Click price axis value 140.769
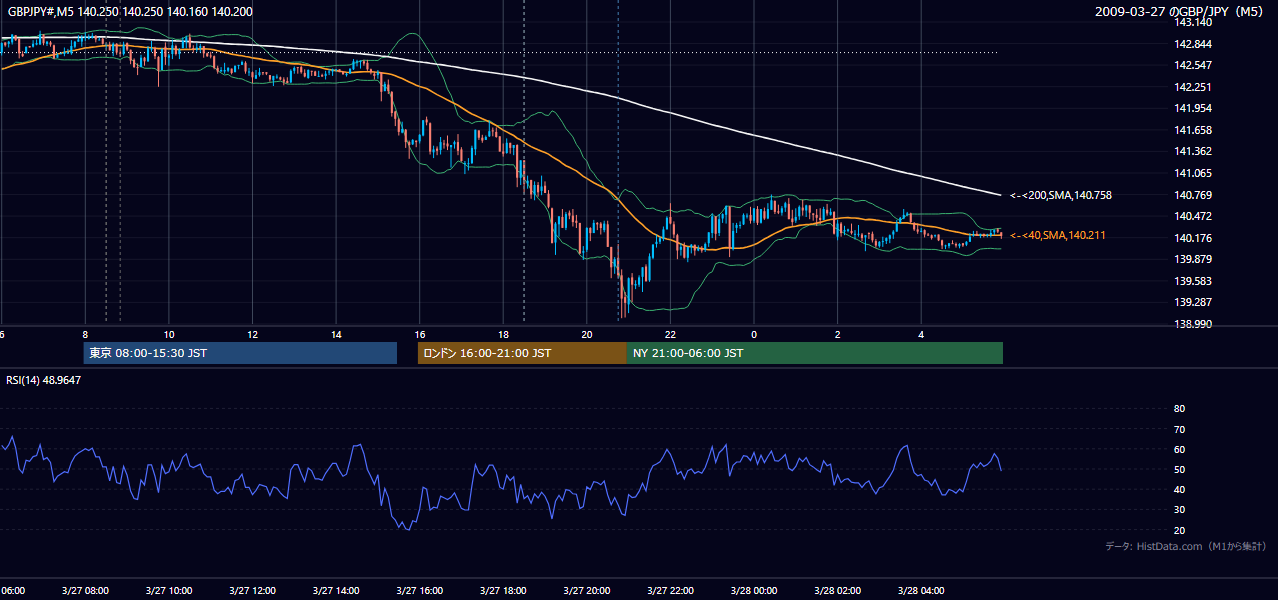 point(1192,195)
